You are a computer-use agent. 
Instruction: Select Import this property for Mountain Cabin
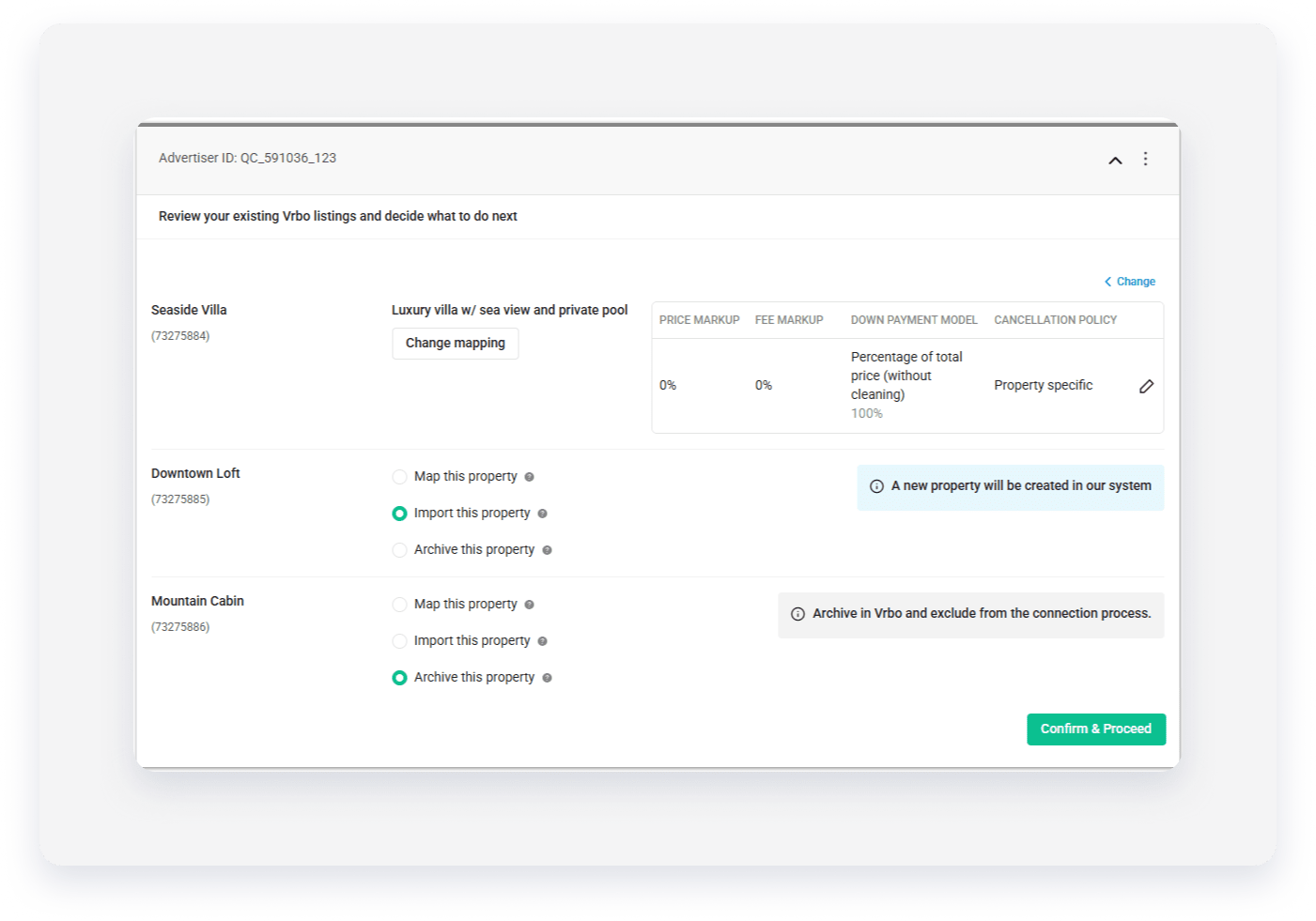coord(399,641)
